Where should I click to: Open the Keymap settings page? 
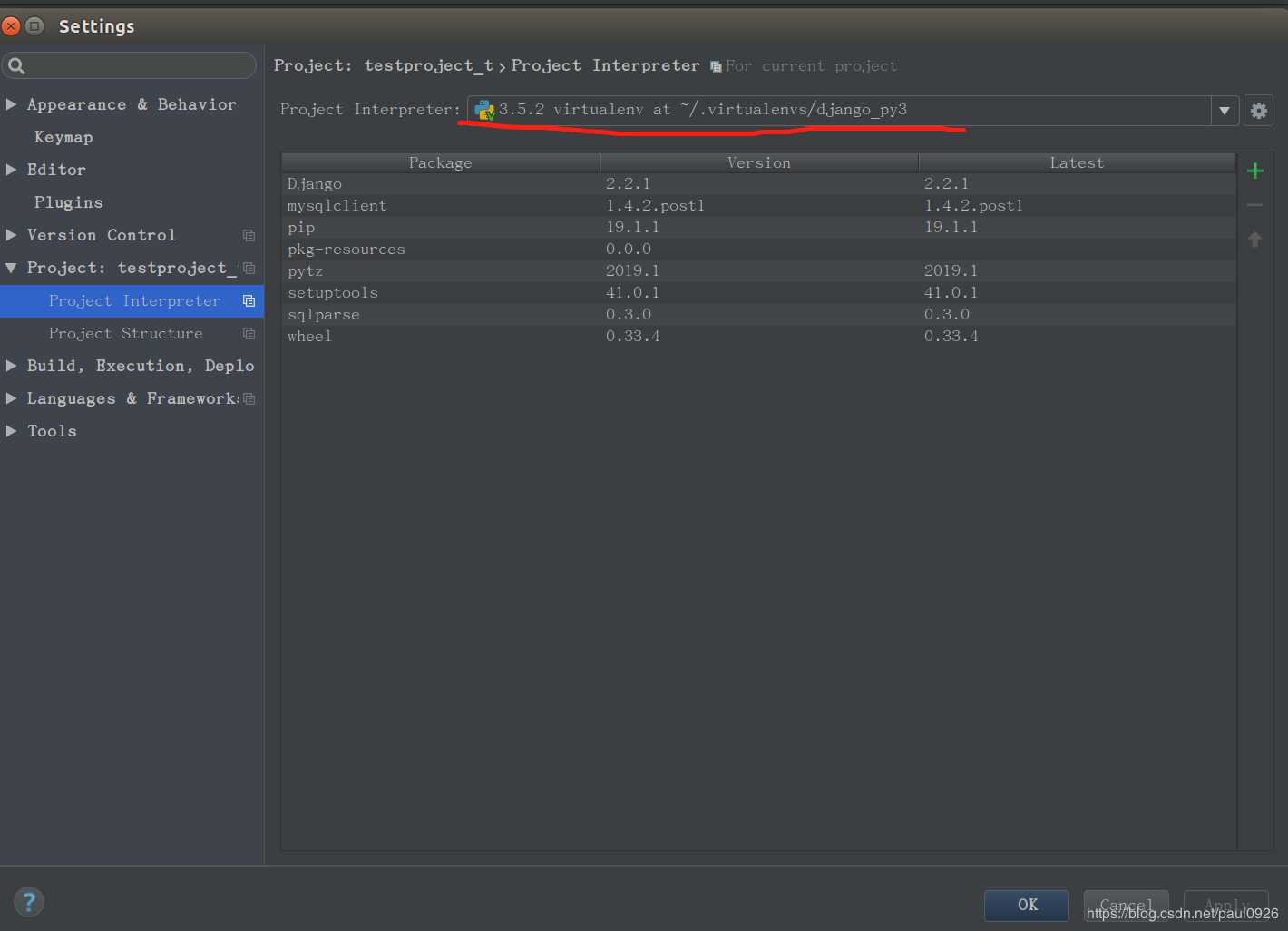click(63, 137)
